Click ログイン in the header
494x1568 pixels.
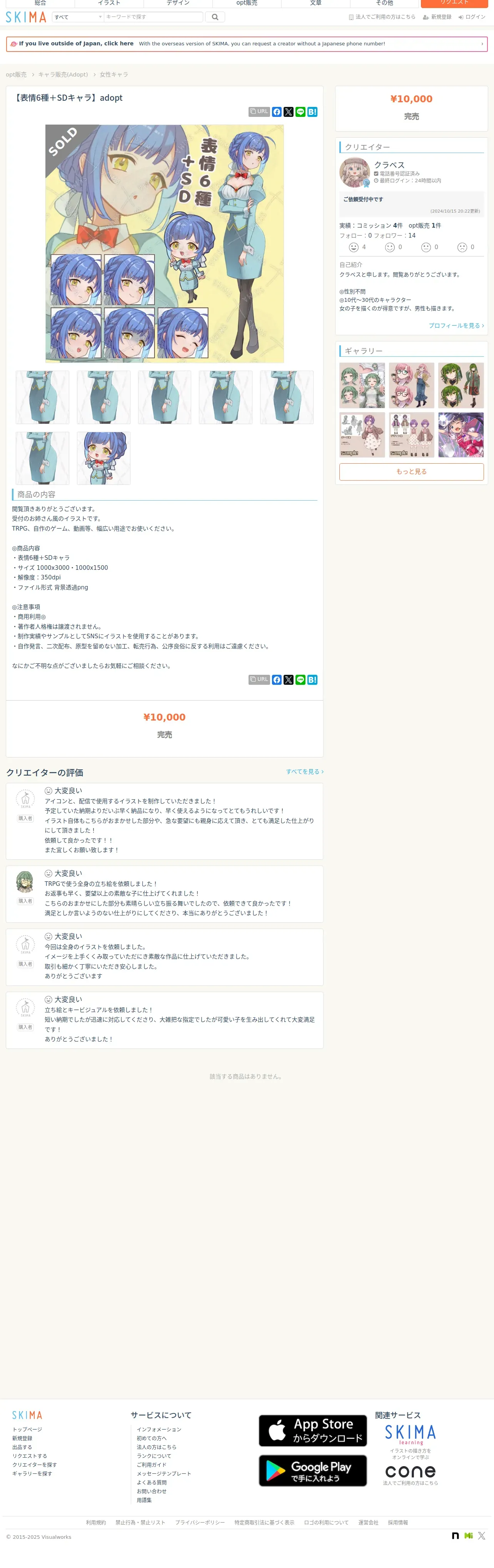pos(472,17)
